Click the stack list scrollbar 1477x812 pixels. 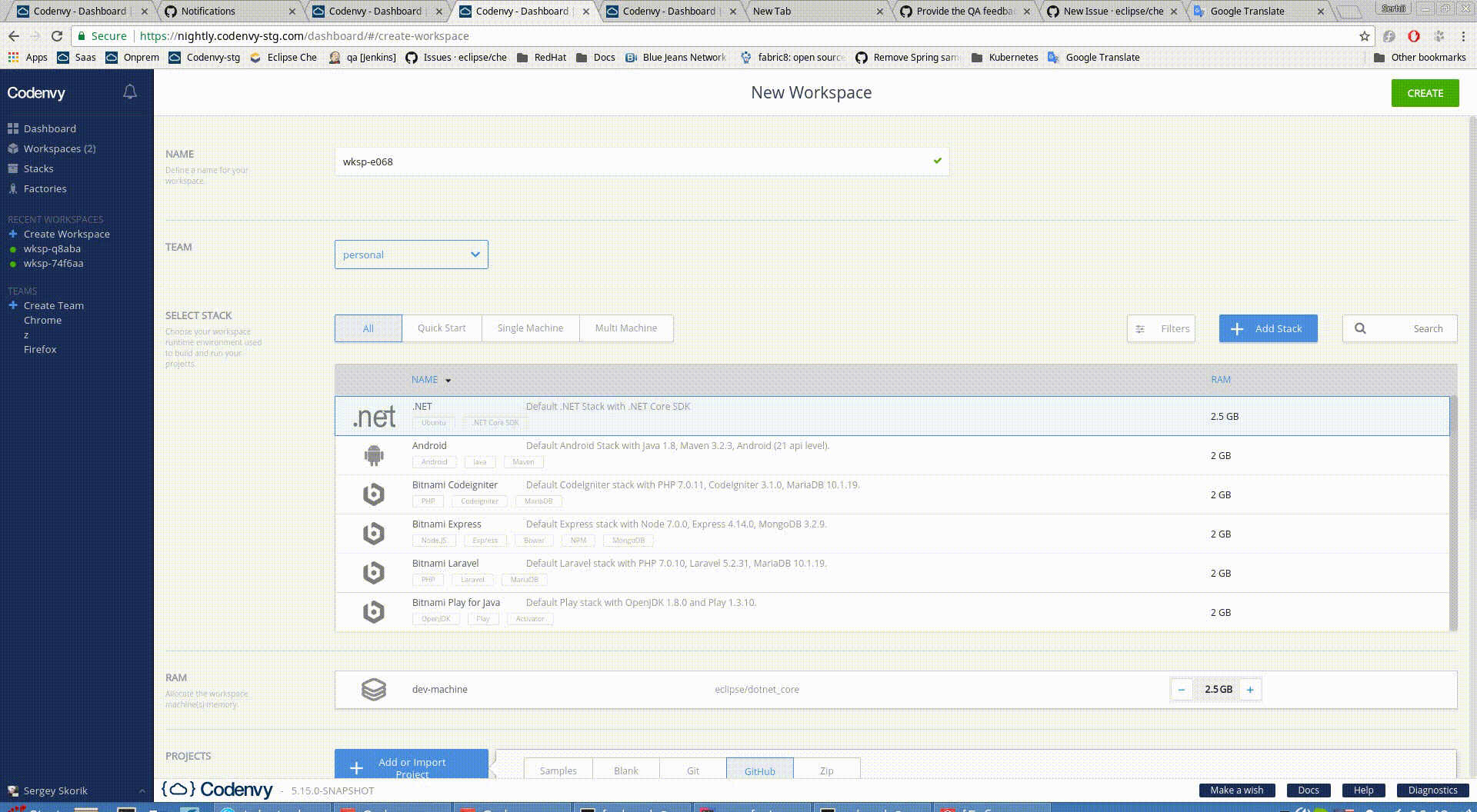pyautogui.click(x=1453, y=514)
